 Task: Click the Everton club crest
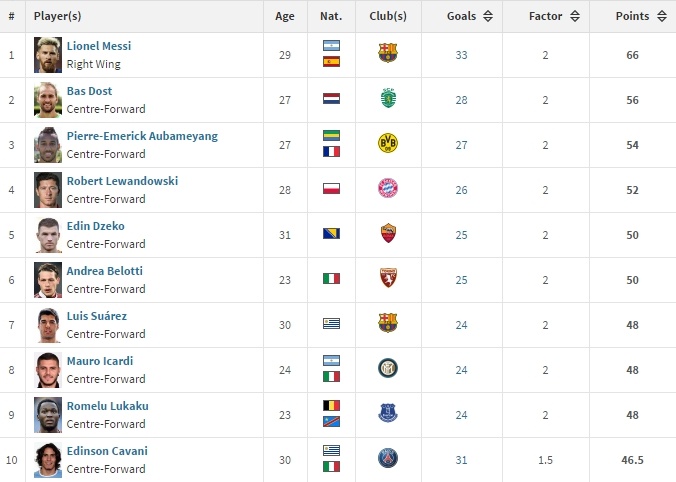click(x=388, y=414)
